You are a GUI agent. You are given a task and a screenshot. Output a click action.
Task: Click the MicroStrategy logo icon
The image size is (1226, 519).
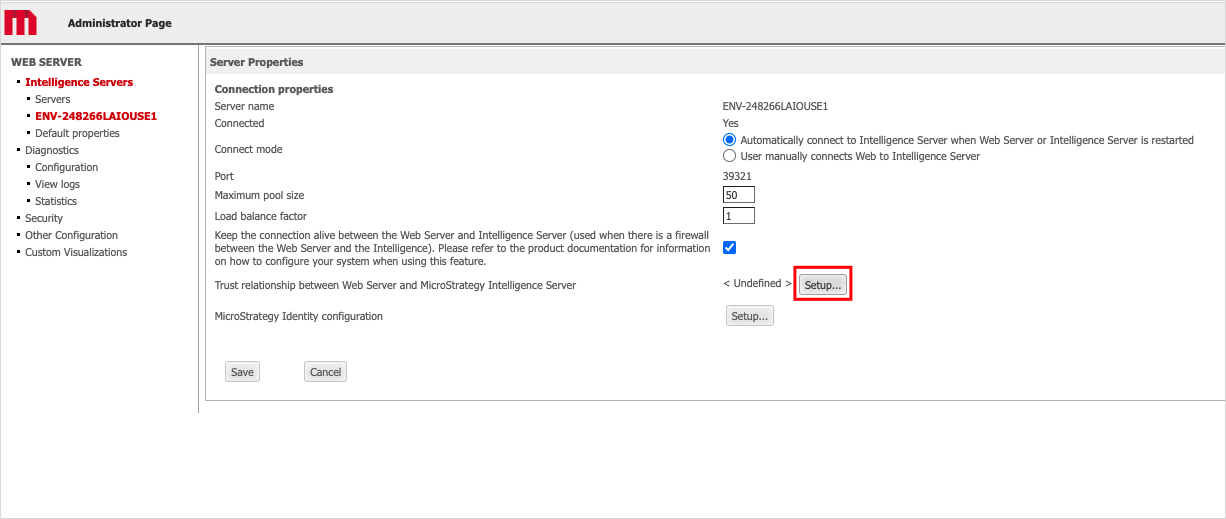21,22
